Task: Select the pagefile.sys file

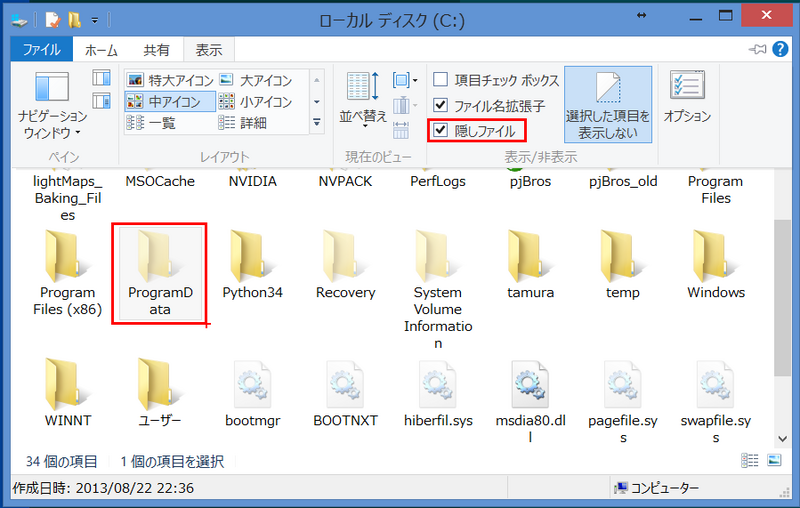Action: [623, 402]
